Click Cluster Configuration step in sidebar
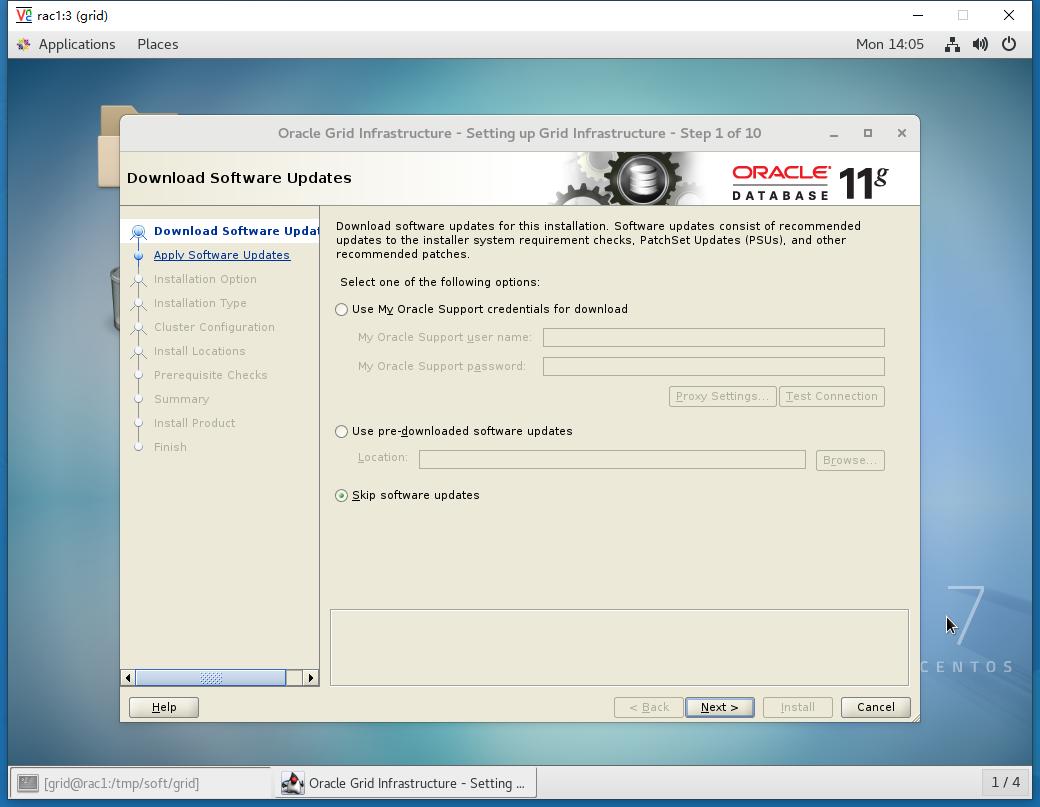The height and width of the screenshot is (807, 1040). (x=214, y=327)
